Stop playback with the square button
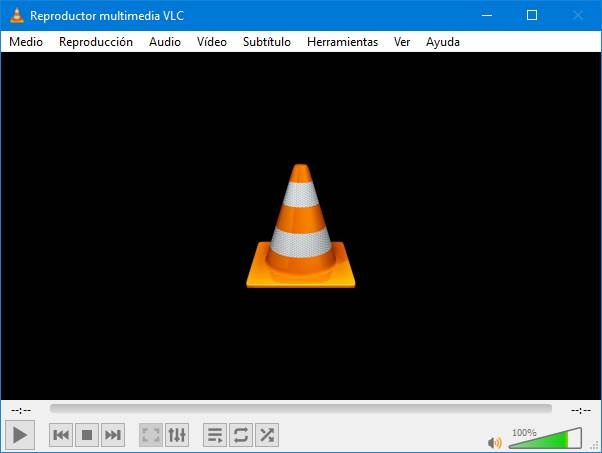 coord(87,435)
